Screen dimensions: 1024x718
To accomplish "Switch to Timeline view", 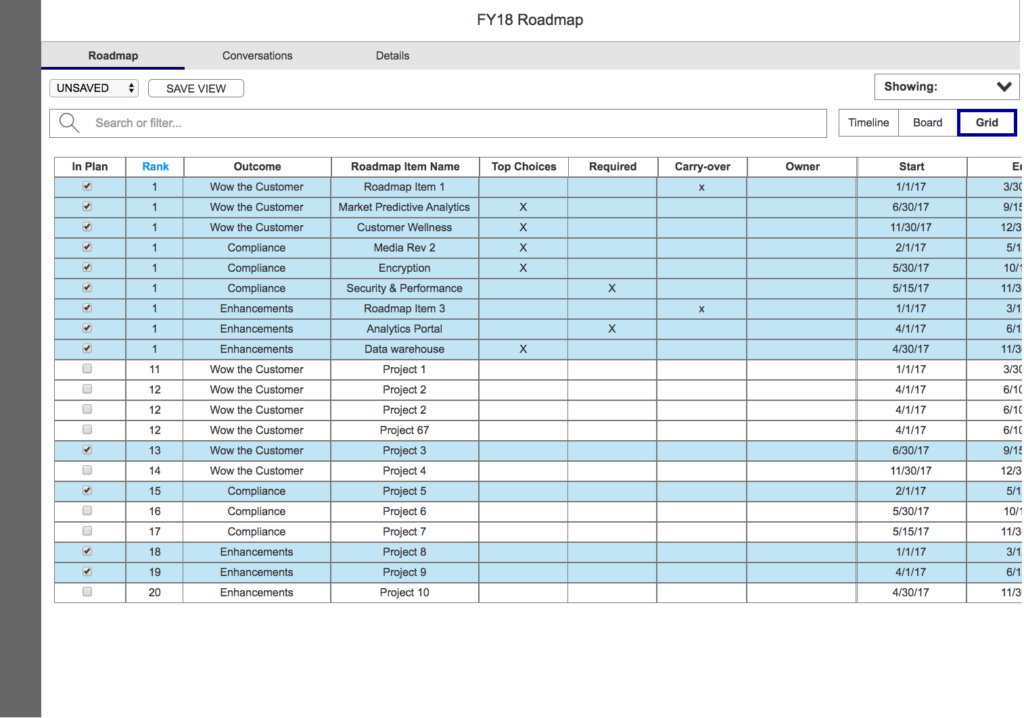I will (x=868, y=123).
